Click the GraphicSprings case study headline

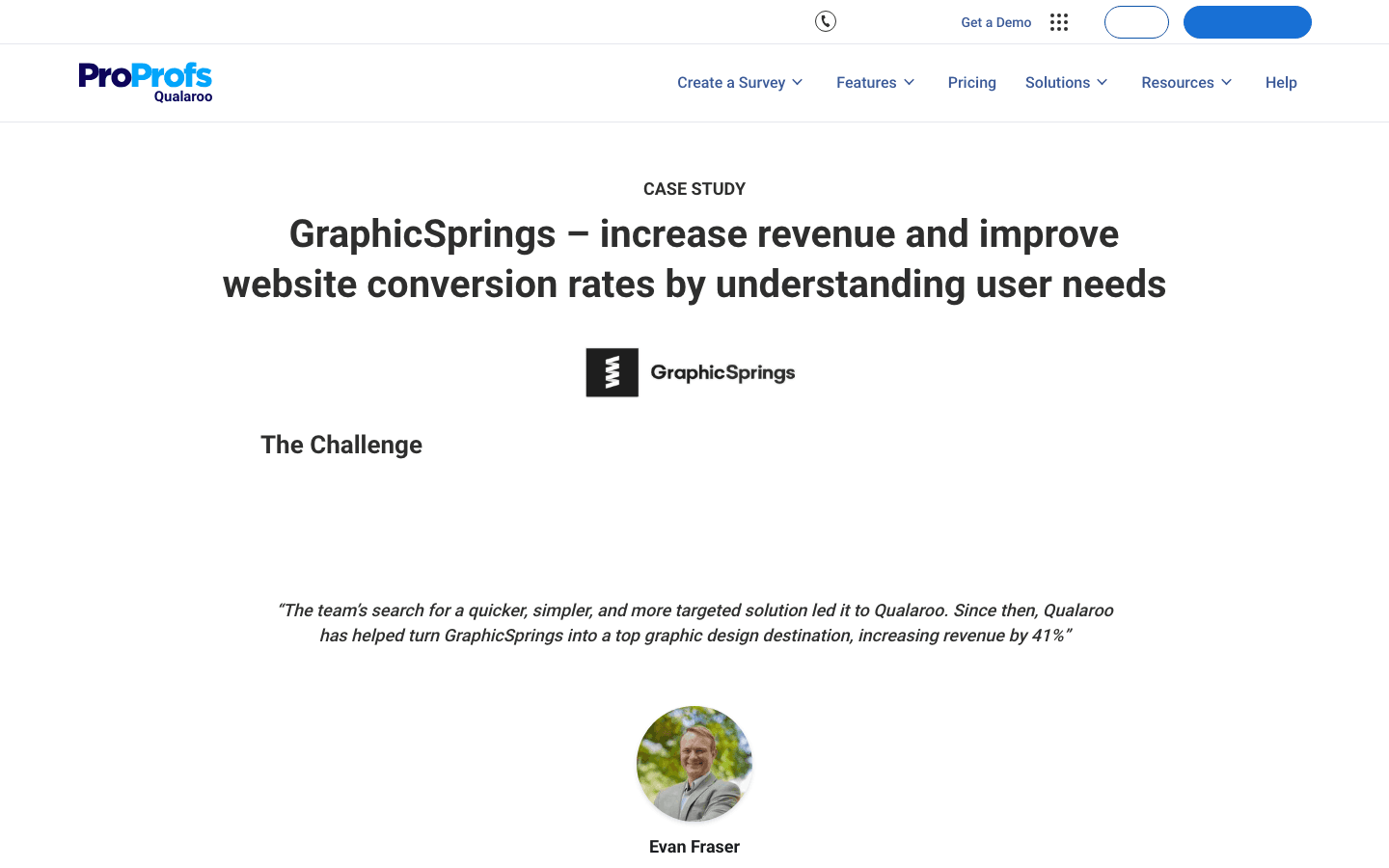tap(694, 259)
